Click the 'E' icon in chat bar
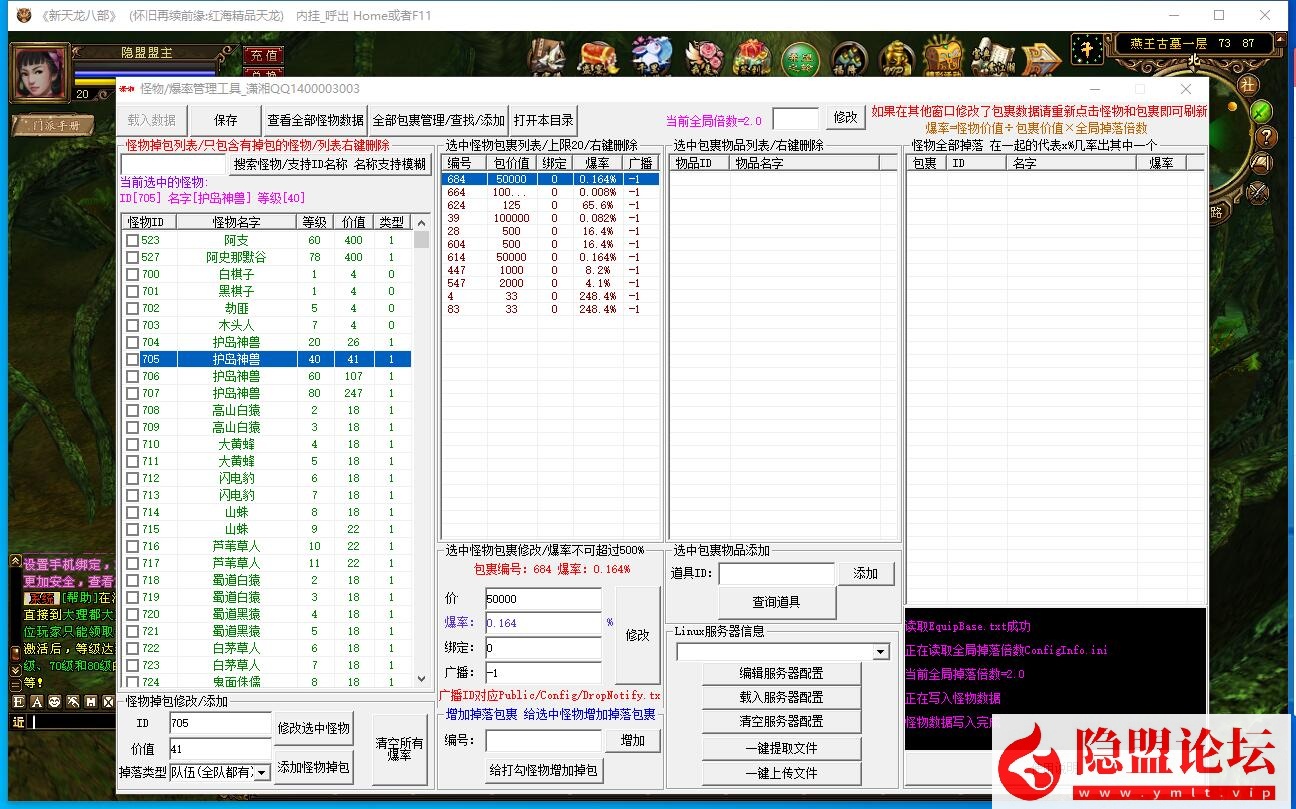The height and width of the screenshot is (809, 1296). (x=19, y=702)
